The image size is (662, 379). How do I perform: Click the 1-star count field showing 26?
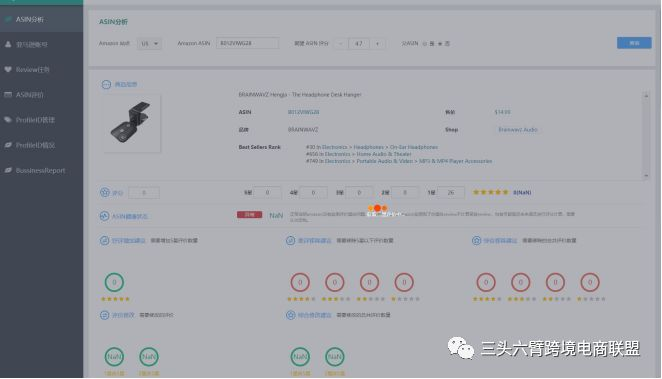pyautogui.click(x=451, y=192)
